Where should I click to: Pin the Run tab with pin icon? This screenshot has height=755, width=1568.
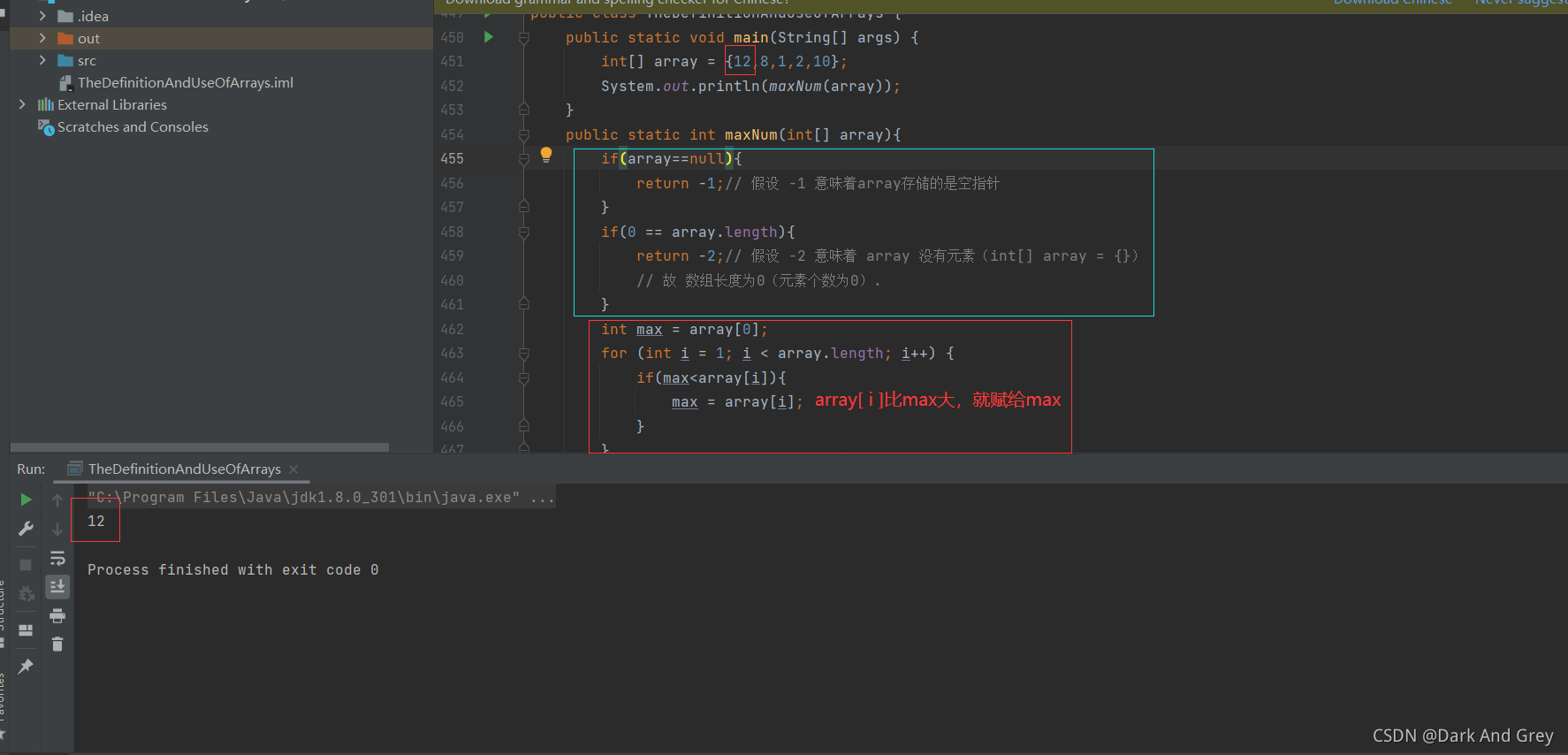click(26, 666)
